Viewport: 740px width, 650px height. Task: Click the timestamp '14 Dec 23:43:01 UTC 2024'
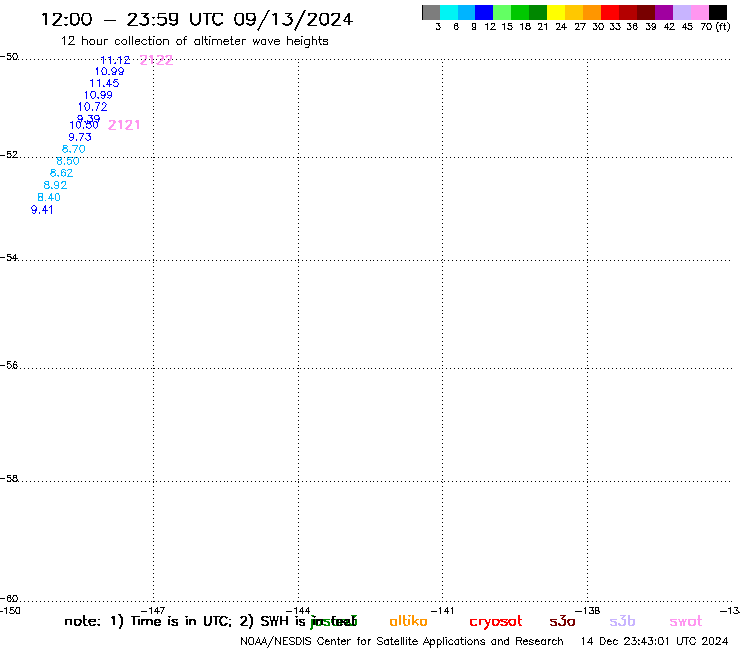pos(654,642)
